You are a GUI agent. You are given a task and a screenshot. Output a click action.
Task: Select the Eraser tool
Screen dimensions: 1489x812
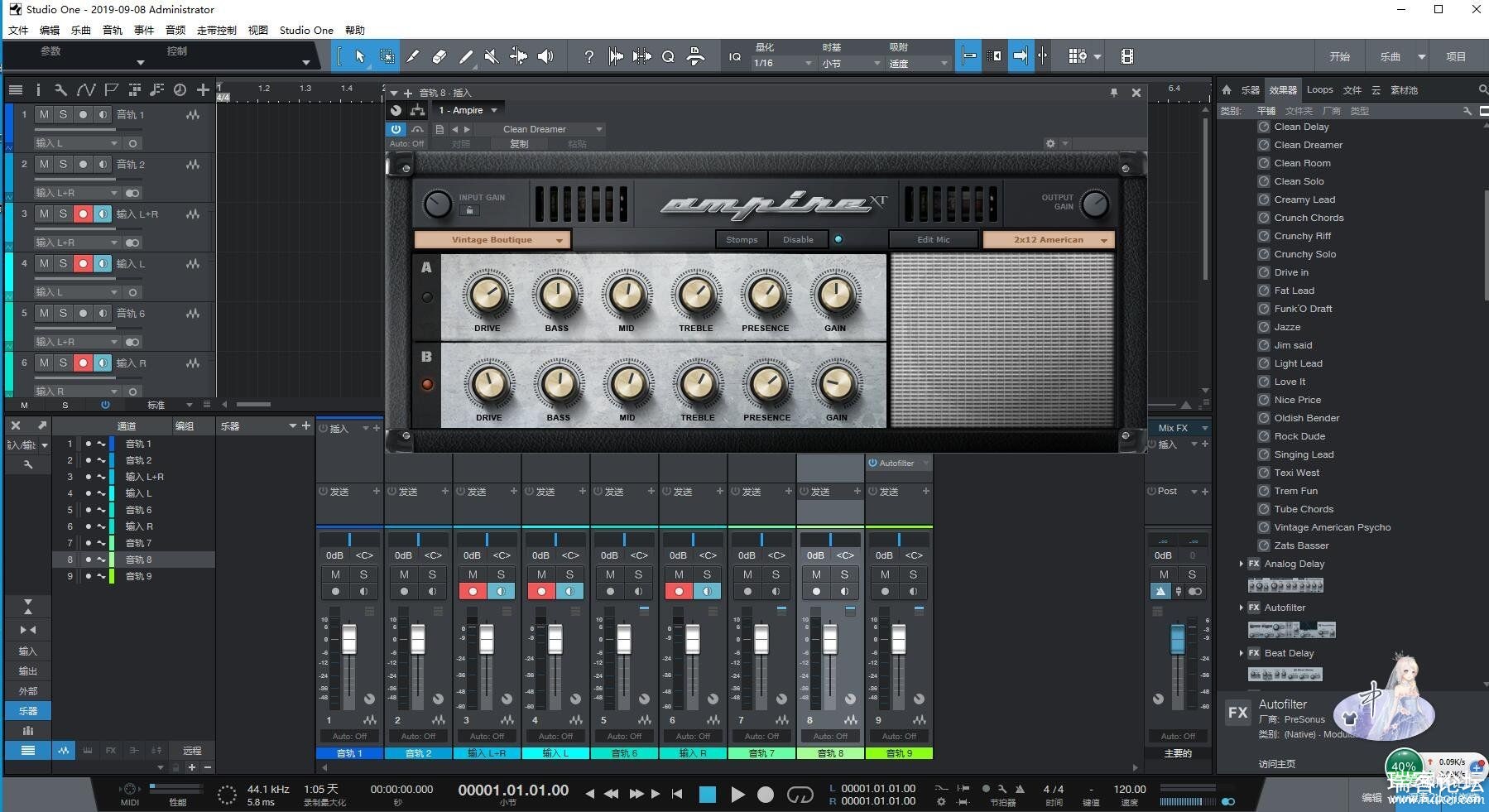click(x=439, y=56)
